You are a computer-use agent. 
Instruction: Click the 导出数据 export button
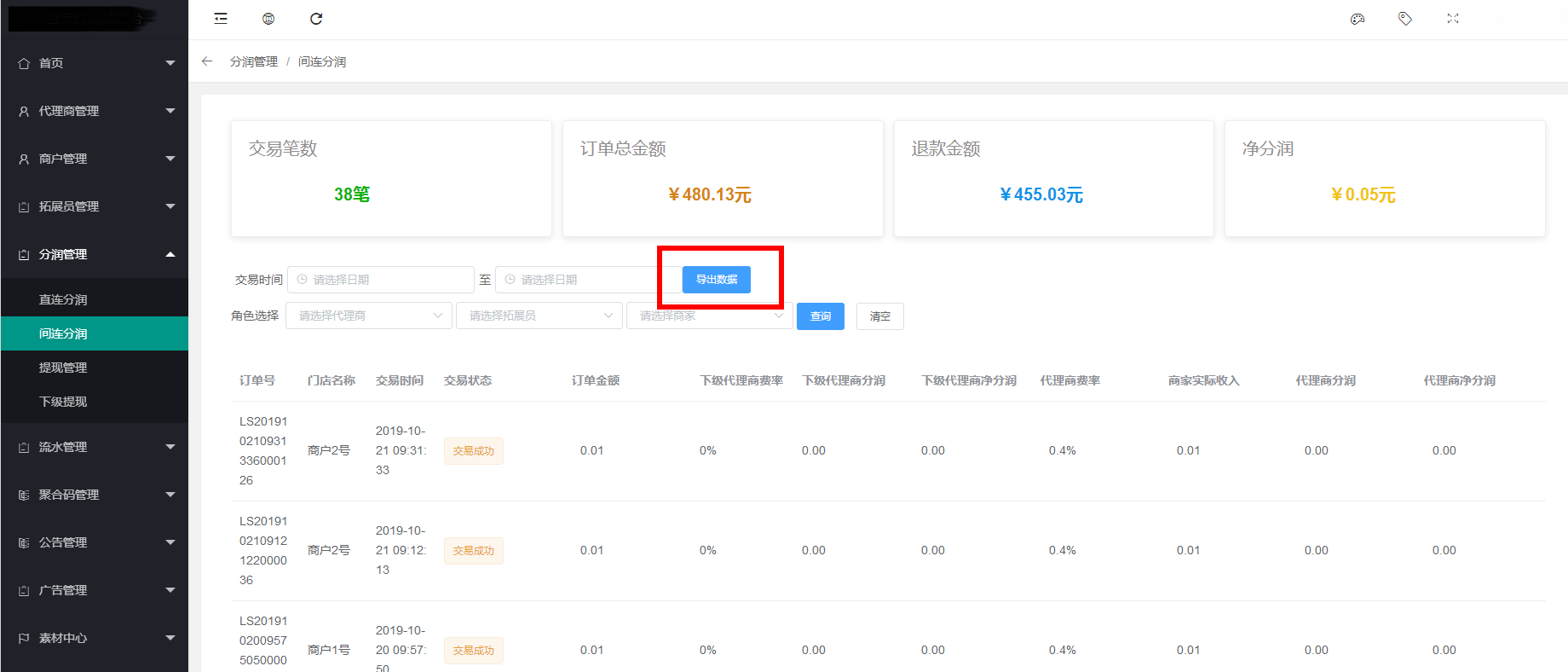(717, 280)
